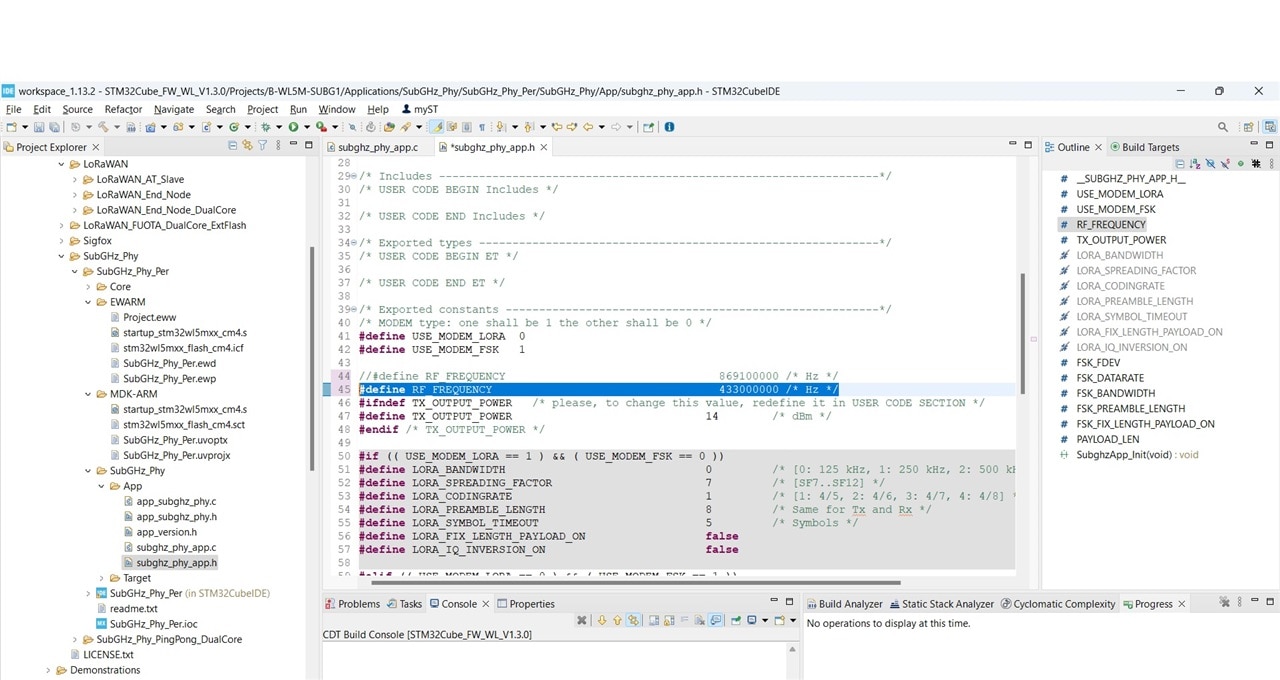Expand the Sigfox folder
The height and width of the screenshot is (680, 1280).
pos(60,241)
